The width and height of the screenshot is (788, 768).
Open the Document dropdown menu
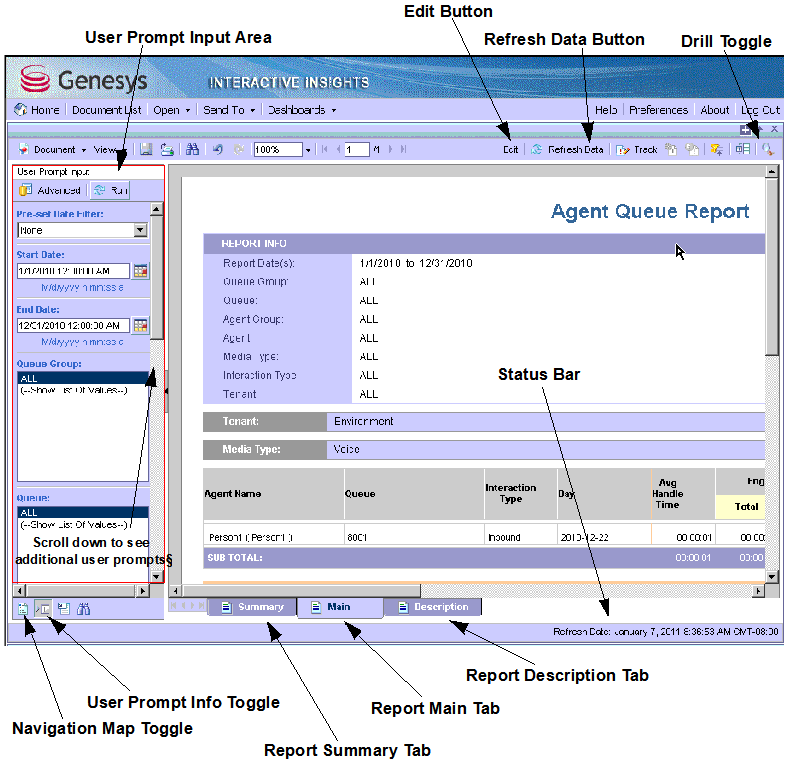point(53,149)
